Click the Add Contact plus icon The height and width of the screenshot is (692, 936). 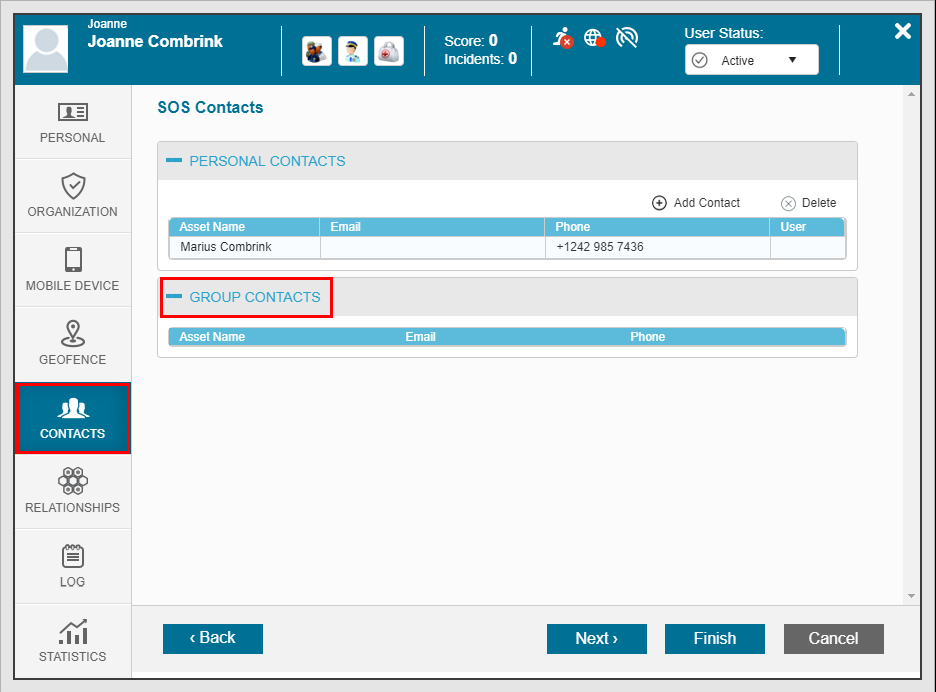coord(659,203)
